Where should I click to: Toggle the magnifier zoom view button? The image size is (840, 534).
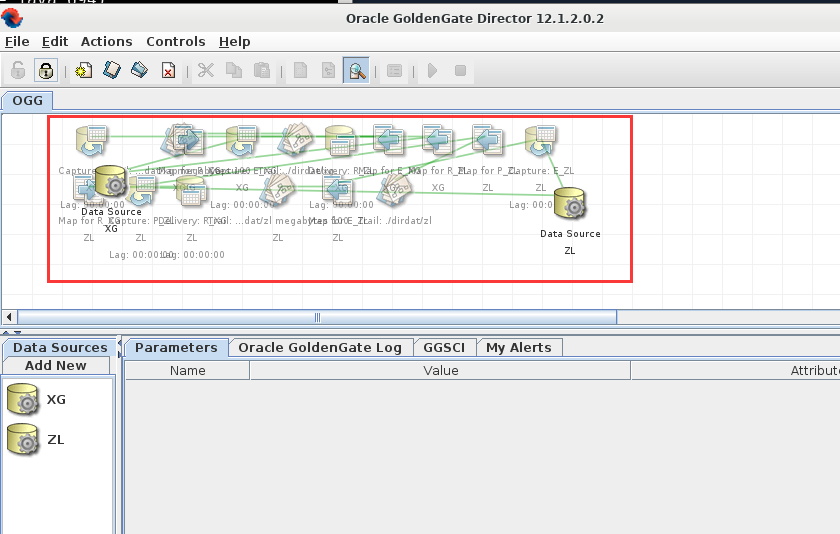(x=356, y=70)
